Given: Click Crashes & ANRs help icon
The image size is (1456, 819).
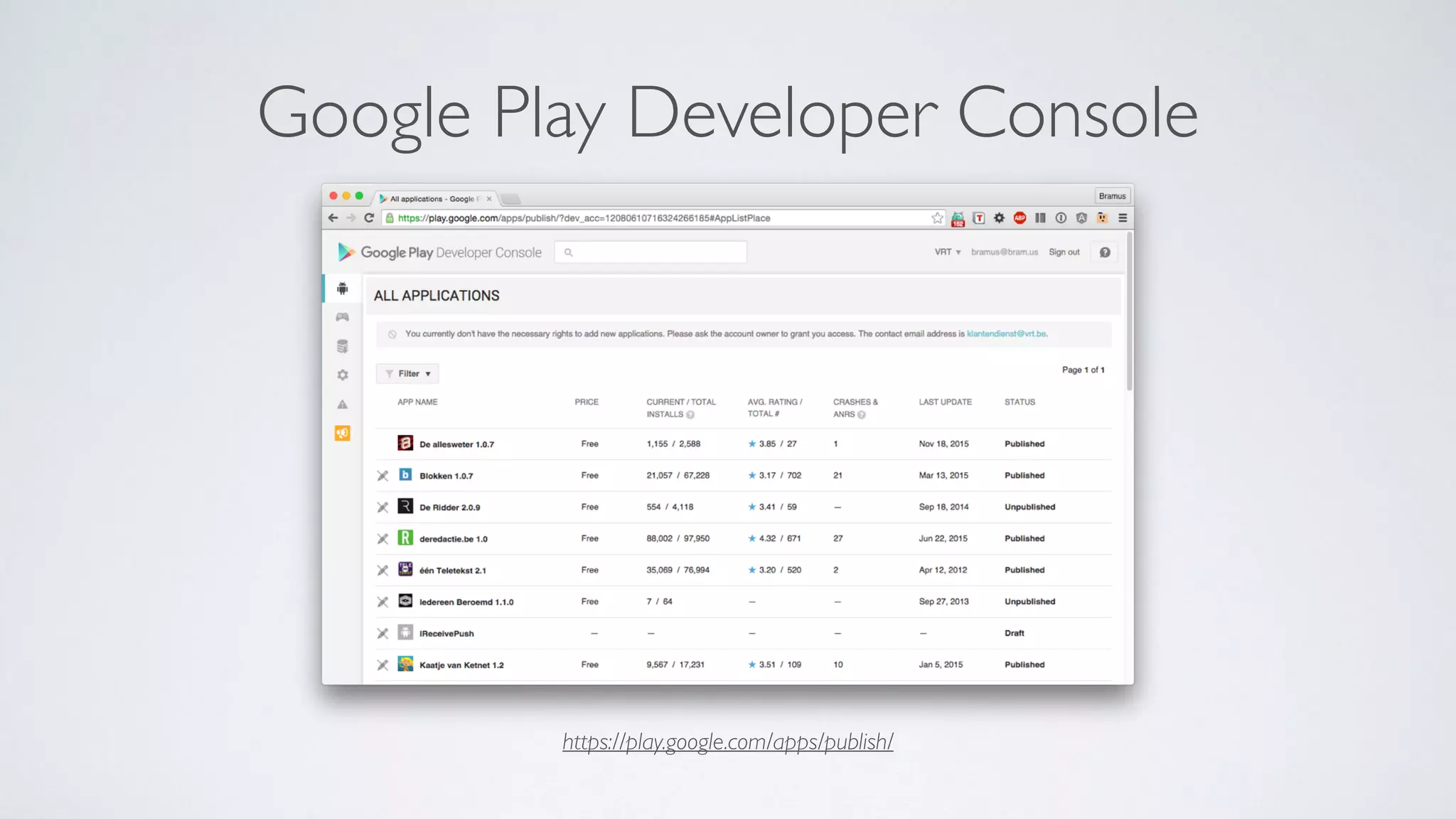Looking at the screenshot, I should pyautogui.click(x=862, y=414).
